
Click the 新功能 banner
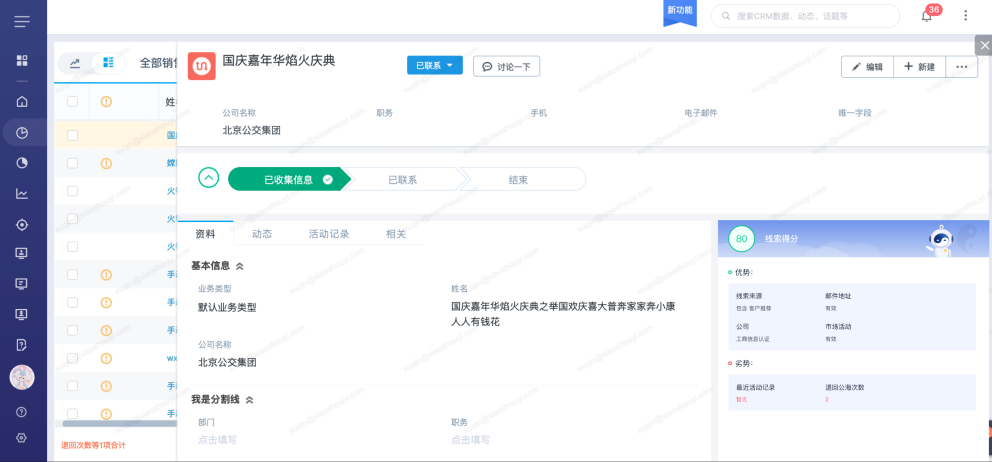[679, 13]
